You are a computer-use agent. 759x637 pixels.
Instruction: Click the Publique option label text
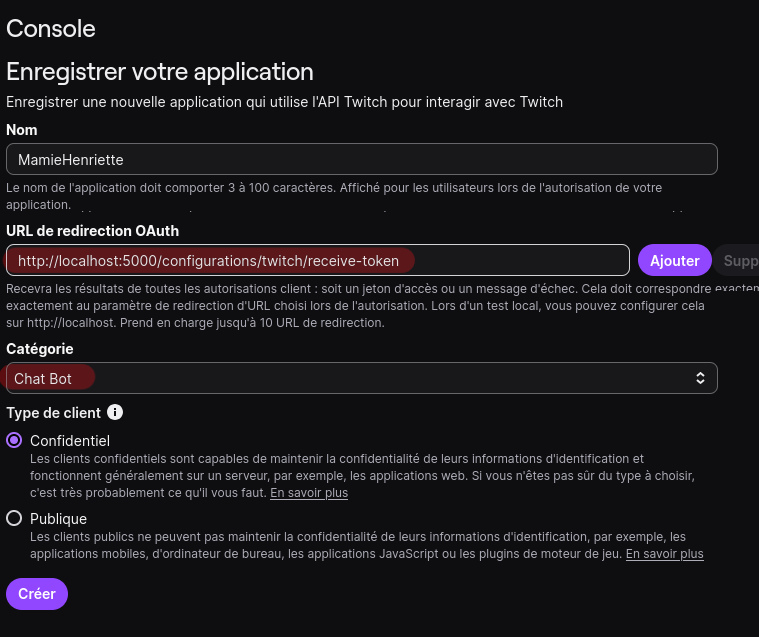coord(58,519)
